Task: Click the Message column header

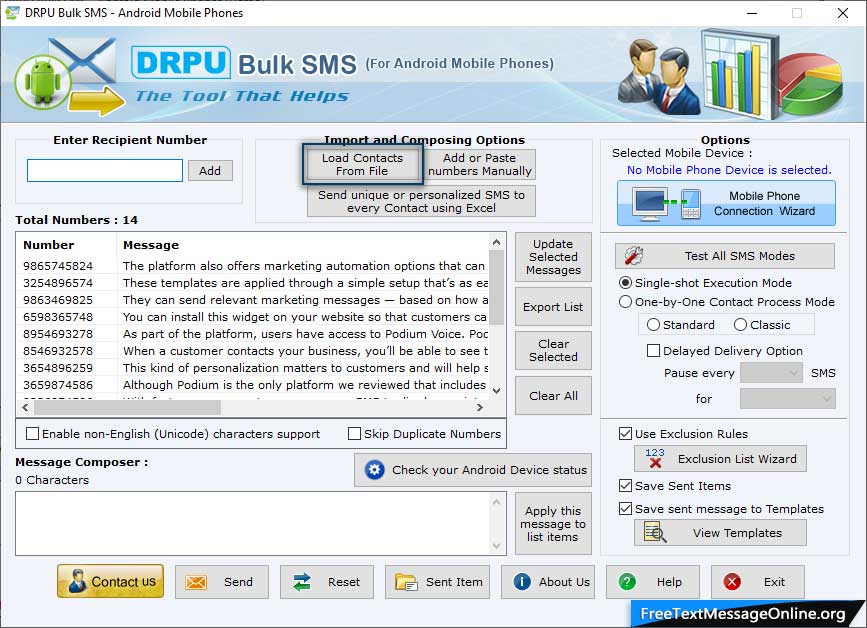Action: click(x=303, y=245)
